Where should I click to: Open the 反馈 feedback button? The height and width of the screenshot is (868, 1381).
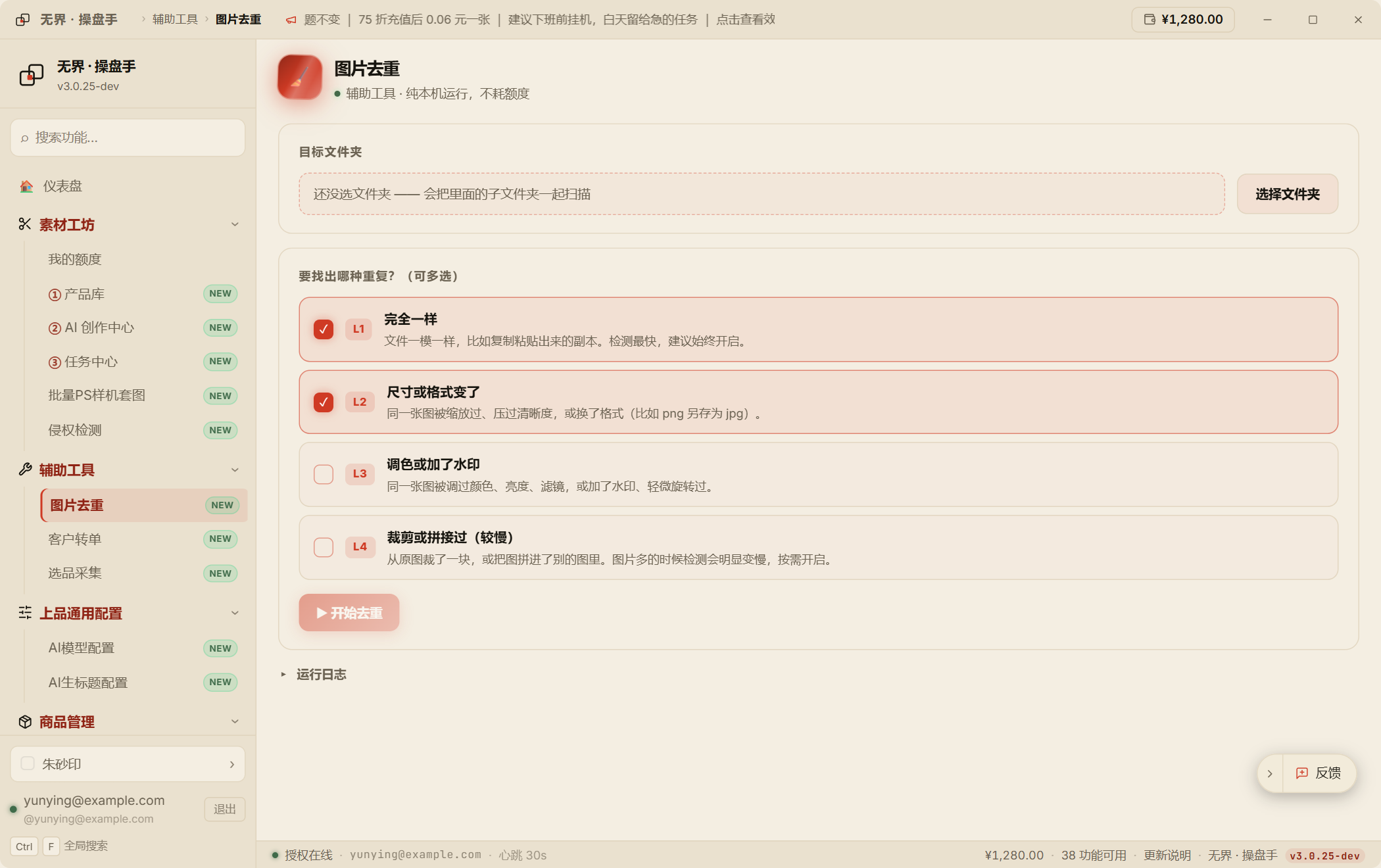(1319, 773)
